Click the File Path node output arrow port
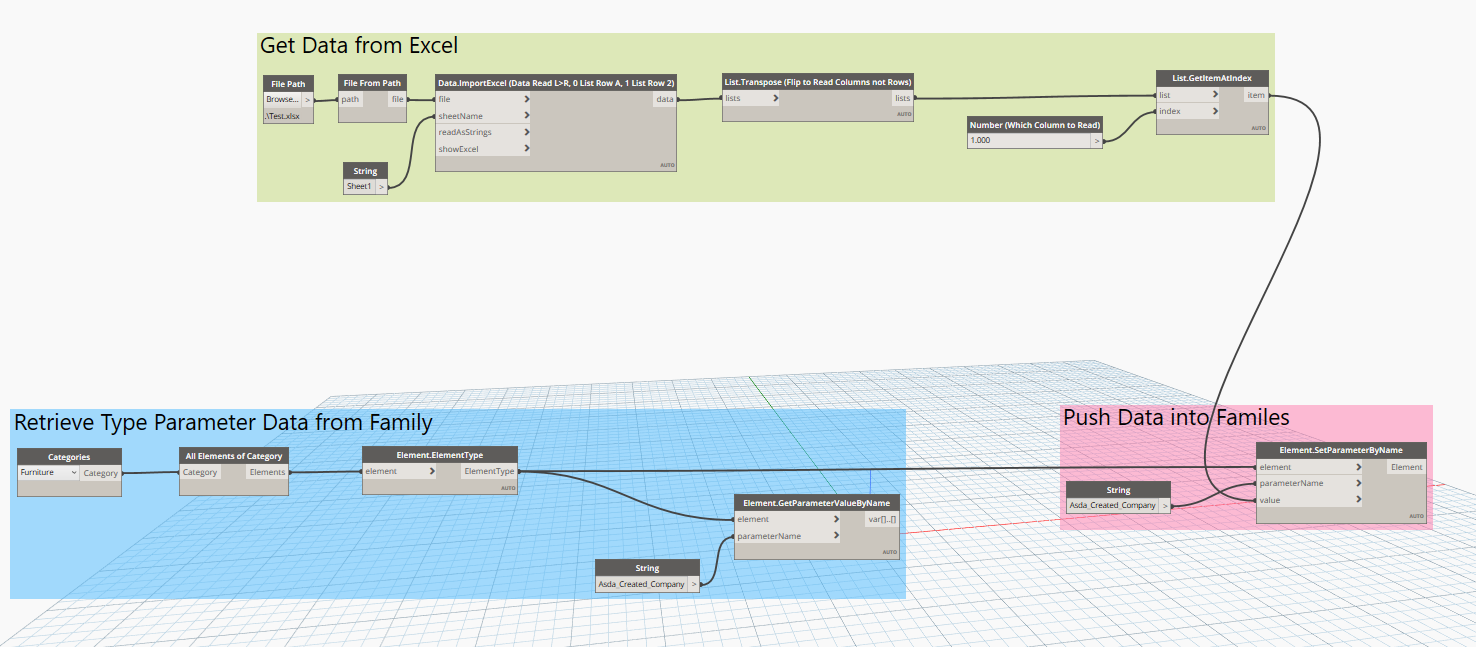This screenshot has width=1476, height=647. [x=308, y=100]
